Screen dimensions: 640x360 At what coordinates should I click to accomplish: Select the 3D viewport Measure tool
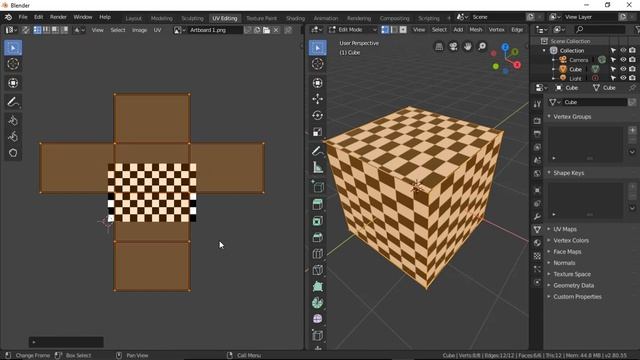tap(318, 167)
